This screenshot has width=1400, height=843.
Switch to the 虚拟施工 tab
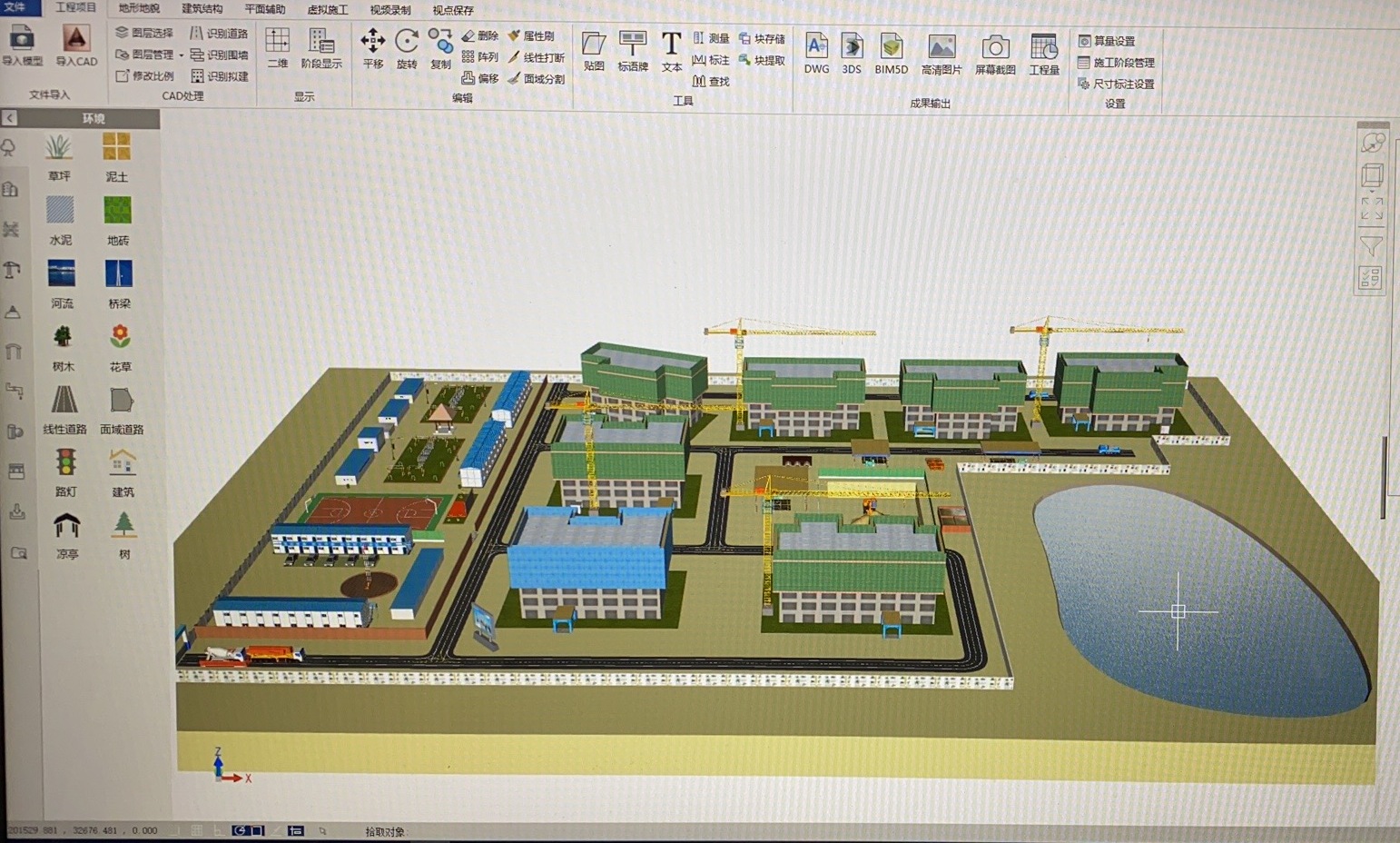pyautogui.click(x=327, y=10)
